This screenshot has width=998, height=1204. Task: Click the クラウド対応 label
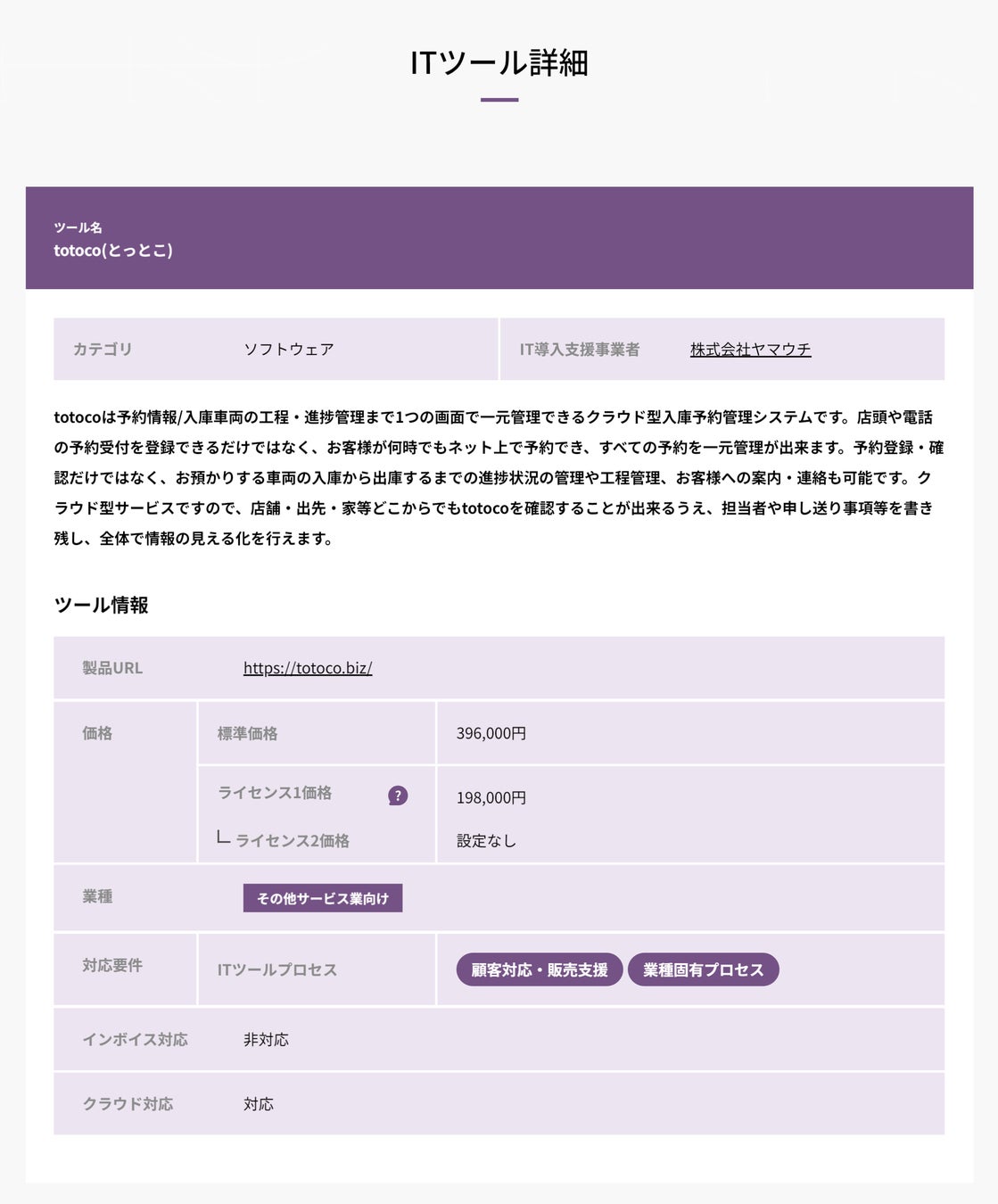(128, 1104)
